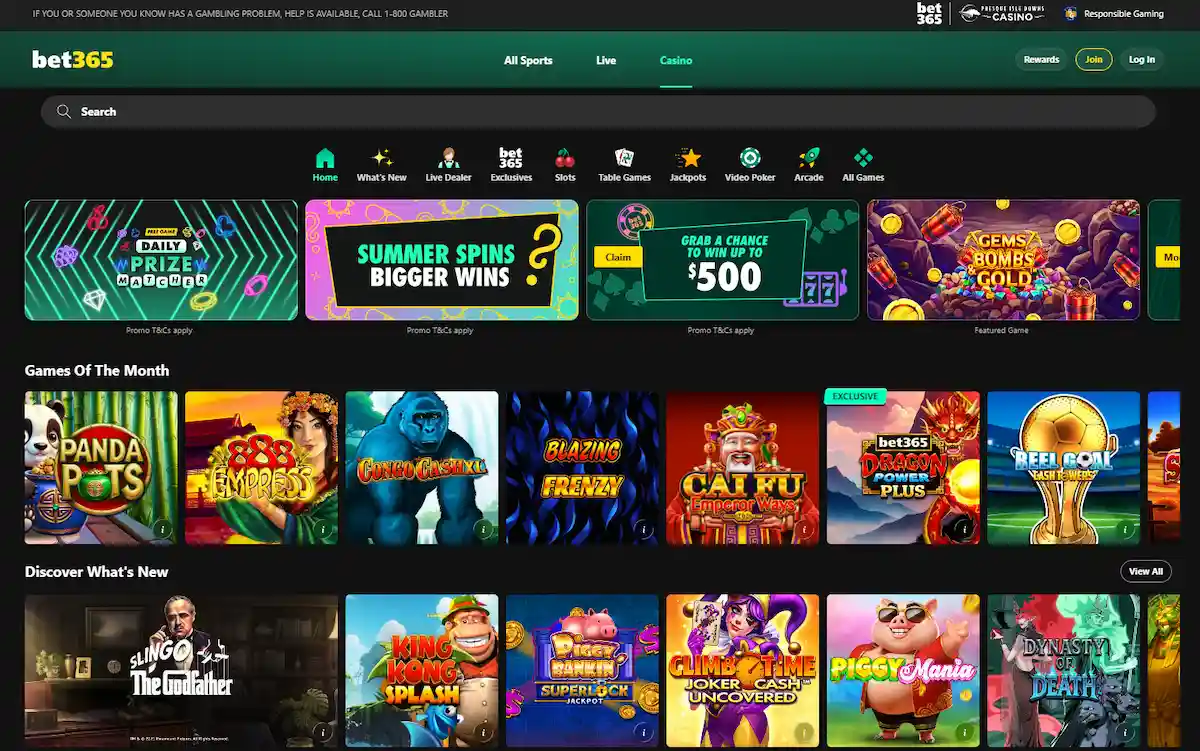The width and height of the screenshot is (1200, 751).
Task: Open the Rewards page
Action: click(x=1041, y=60)
